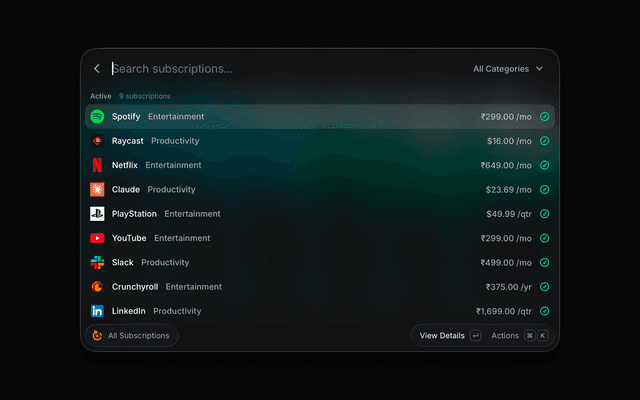Click the Crunchyroll logo icon
The image size is (640, 400).
(97, 287)
